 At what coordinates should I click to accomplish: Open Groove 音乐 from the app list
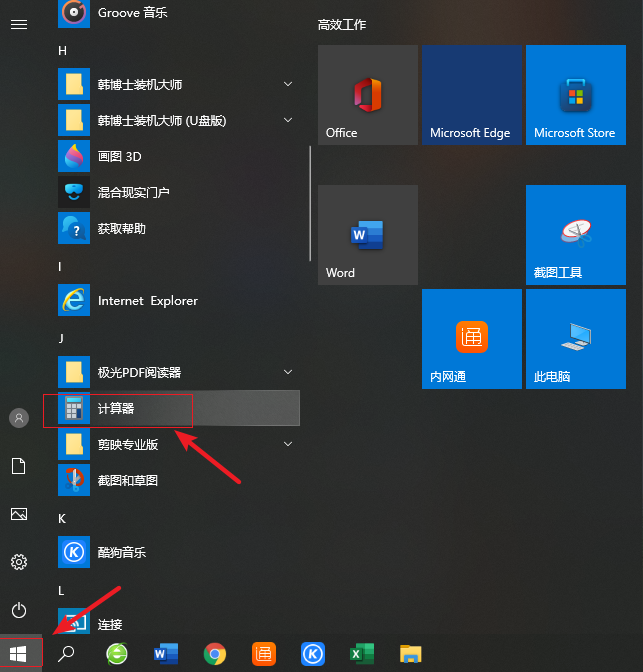click(132, 13)
